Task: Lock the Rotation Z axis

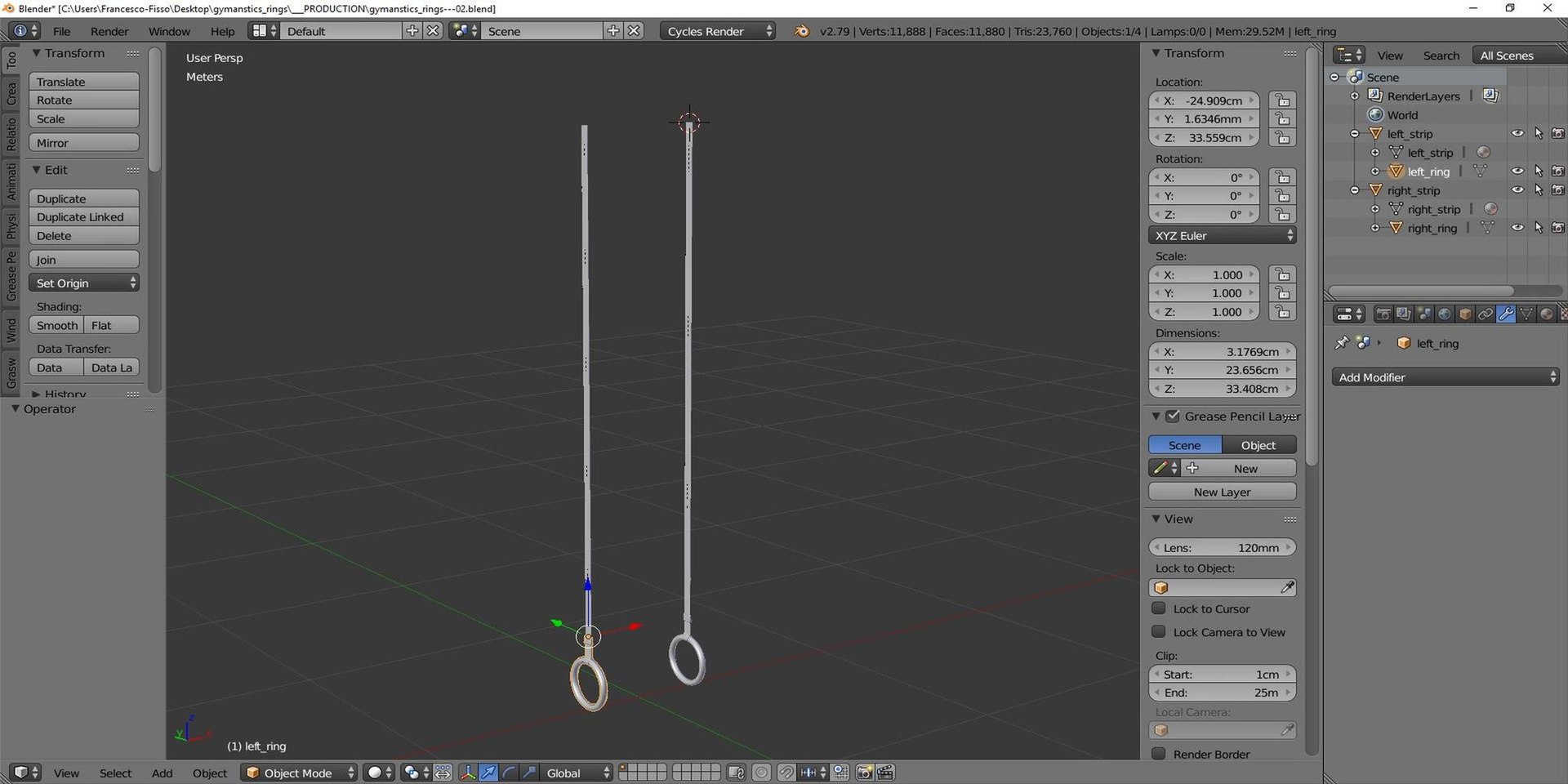Action: 1283,215
